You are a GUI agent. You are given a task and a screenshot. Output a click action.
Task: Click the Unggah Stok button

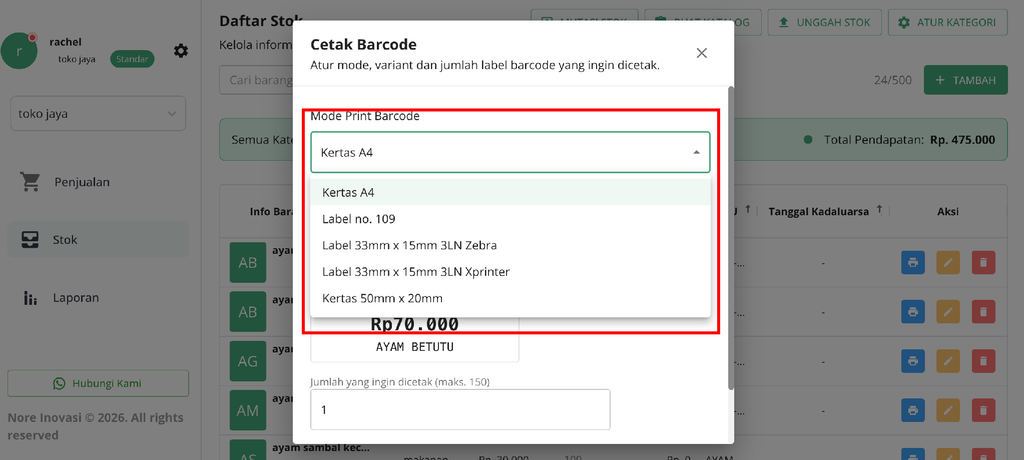pyautogui.click(x=825, y=22)
